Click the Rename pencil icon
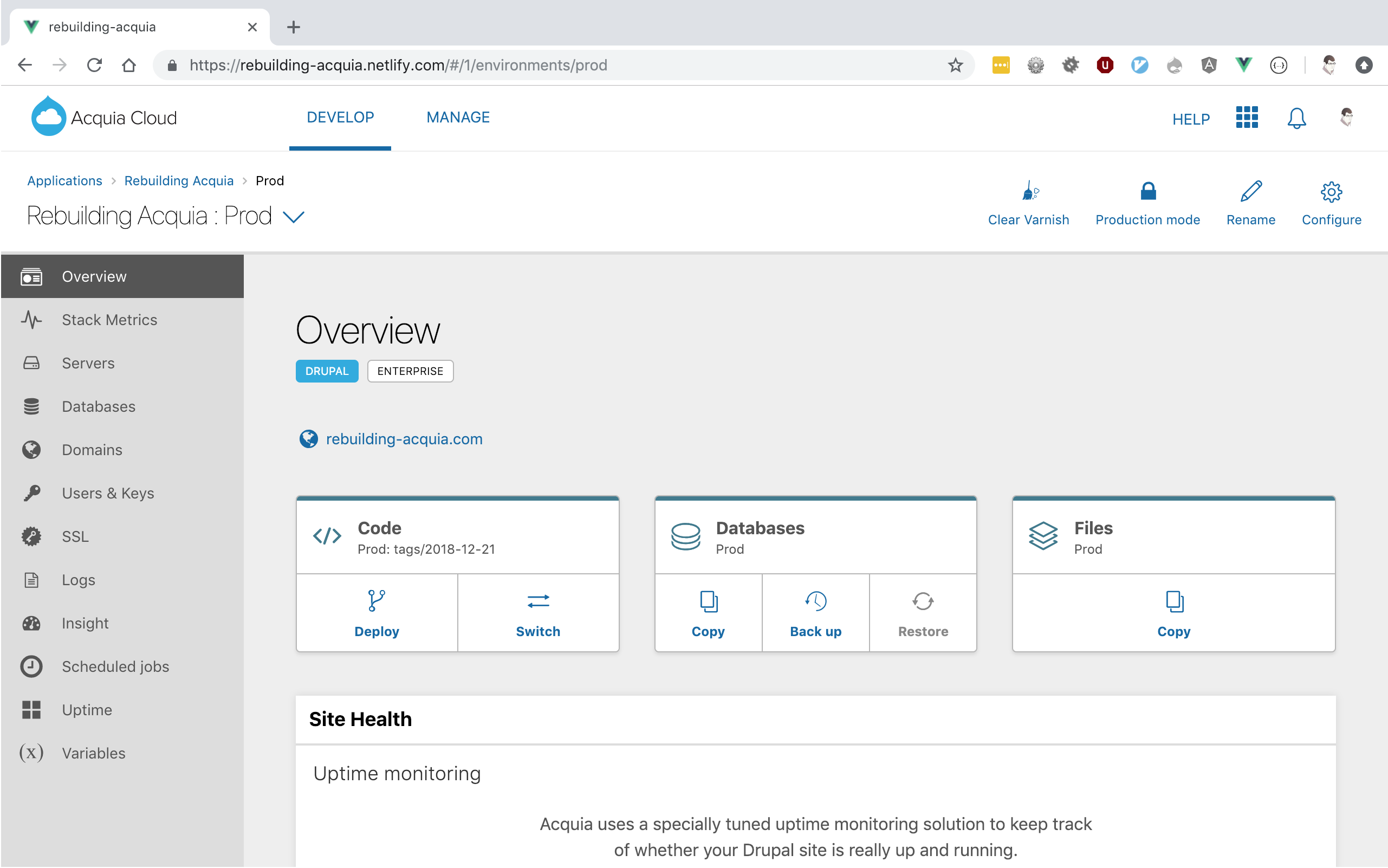This screenshot has width=1388, height=868. (x=1250, y=191)
